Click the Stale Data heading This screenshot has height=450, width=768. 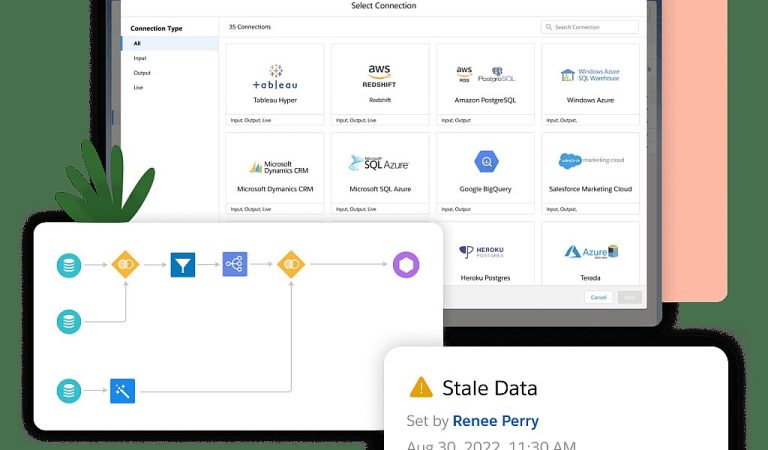click(x=490, y=388)
